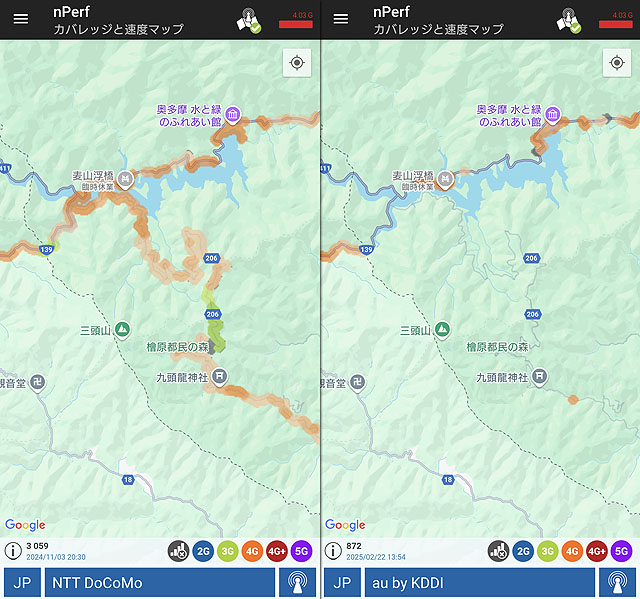
Task: Toggle 5G layer in NTT DoCoMo legend
Action: (301, 551)
